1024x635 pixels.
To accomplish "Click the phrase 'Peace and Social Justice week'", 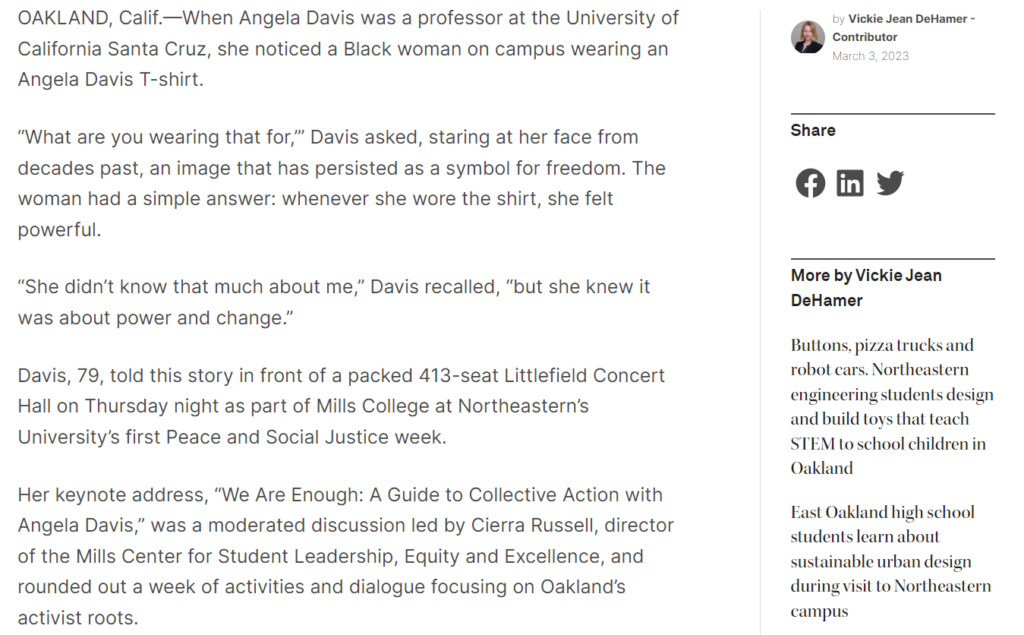I will pyautogui.click(x=306, y=437).
